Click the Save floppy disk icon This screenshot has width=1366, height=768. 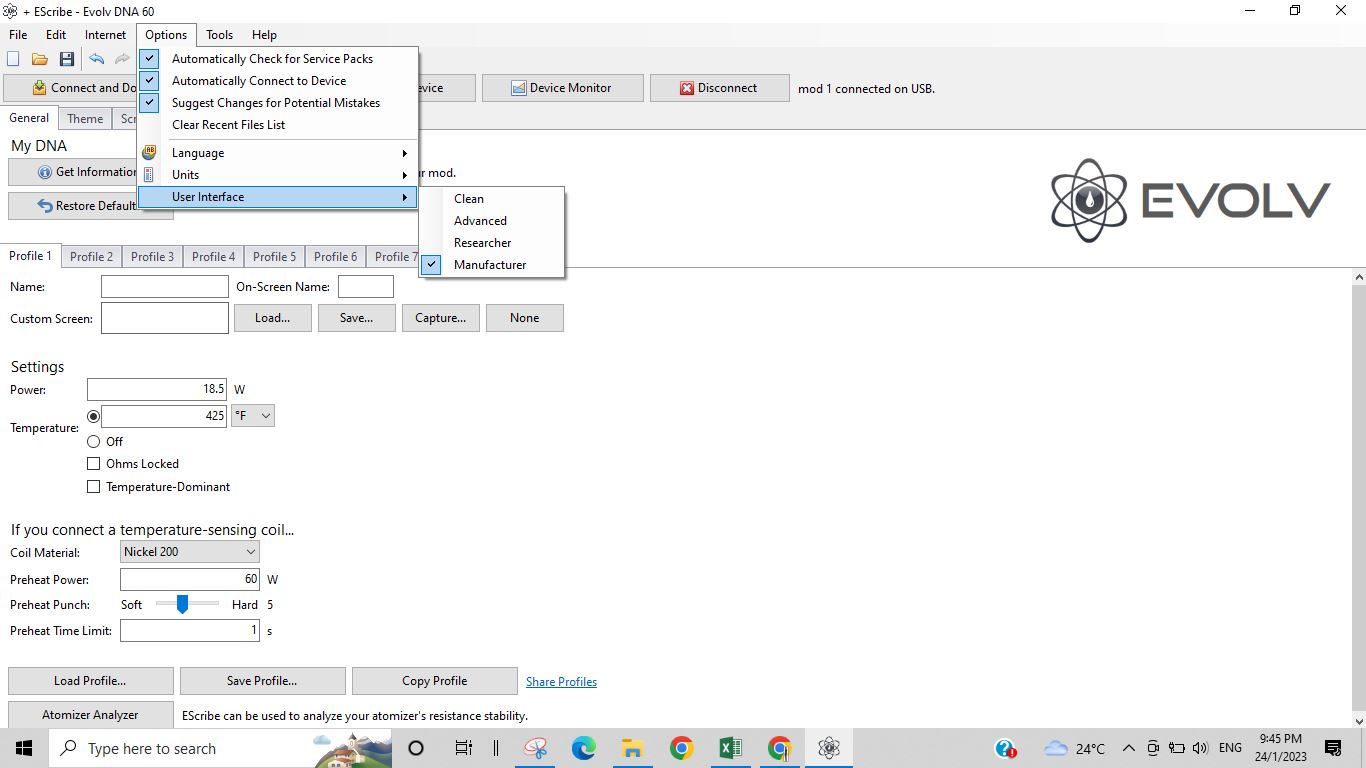coord(67,60)
